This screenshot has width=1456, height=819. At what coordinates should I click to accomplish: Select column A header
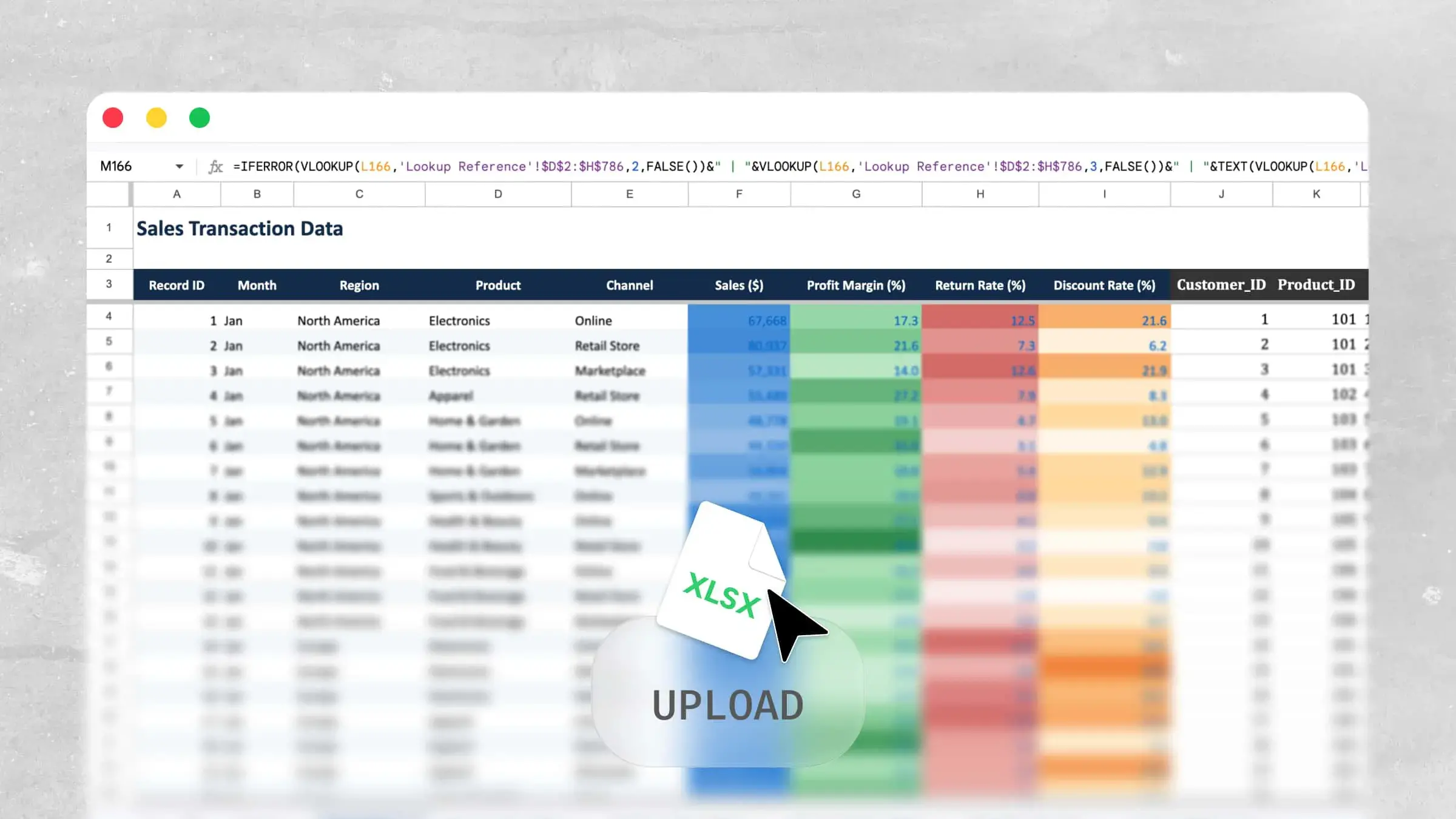coord(177,194)
